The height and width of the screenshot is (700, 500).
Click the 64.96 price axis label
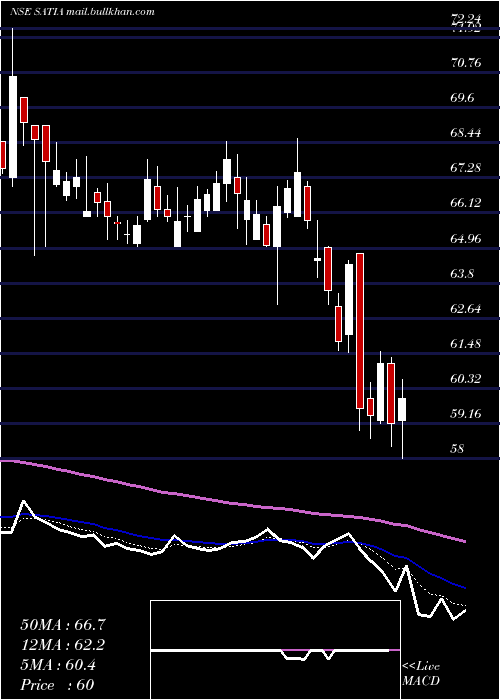pyautogui.click(x=466, y=238)
